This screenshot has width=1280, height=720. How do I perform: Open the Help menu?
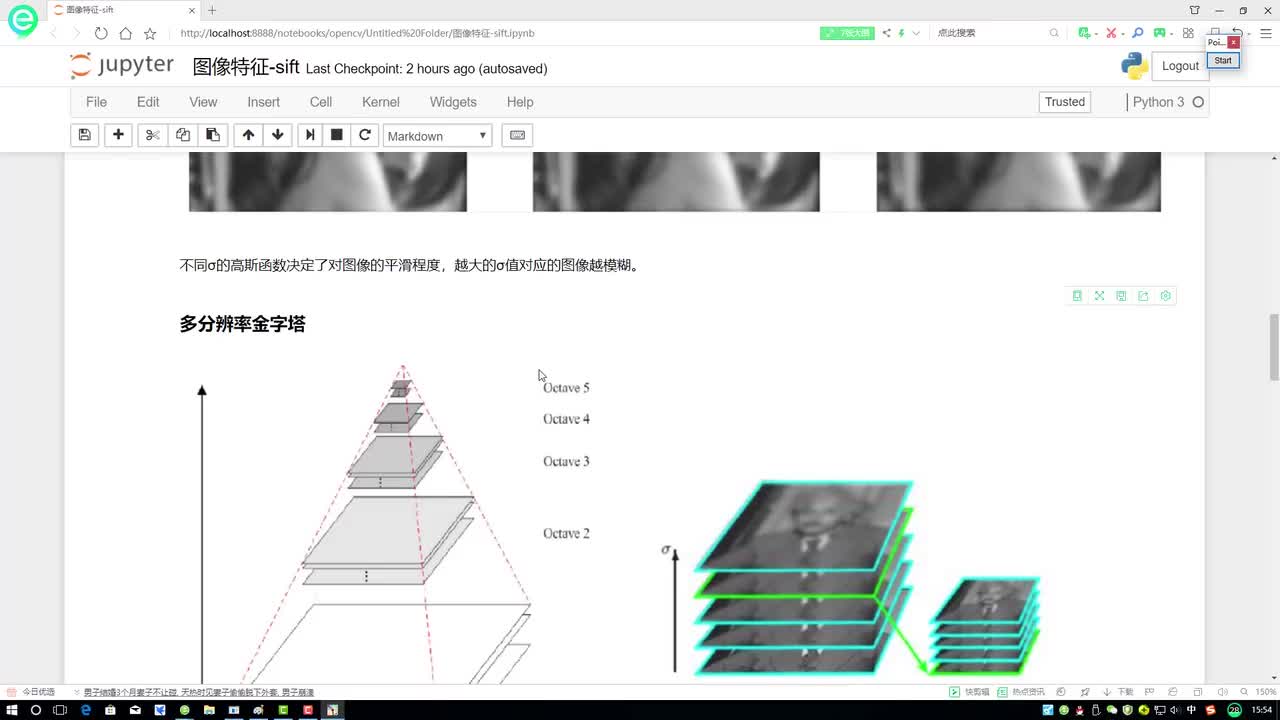click(x=520, y=102)
